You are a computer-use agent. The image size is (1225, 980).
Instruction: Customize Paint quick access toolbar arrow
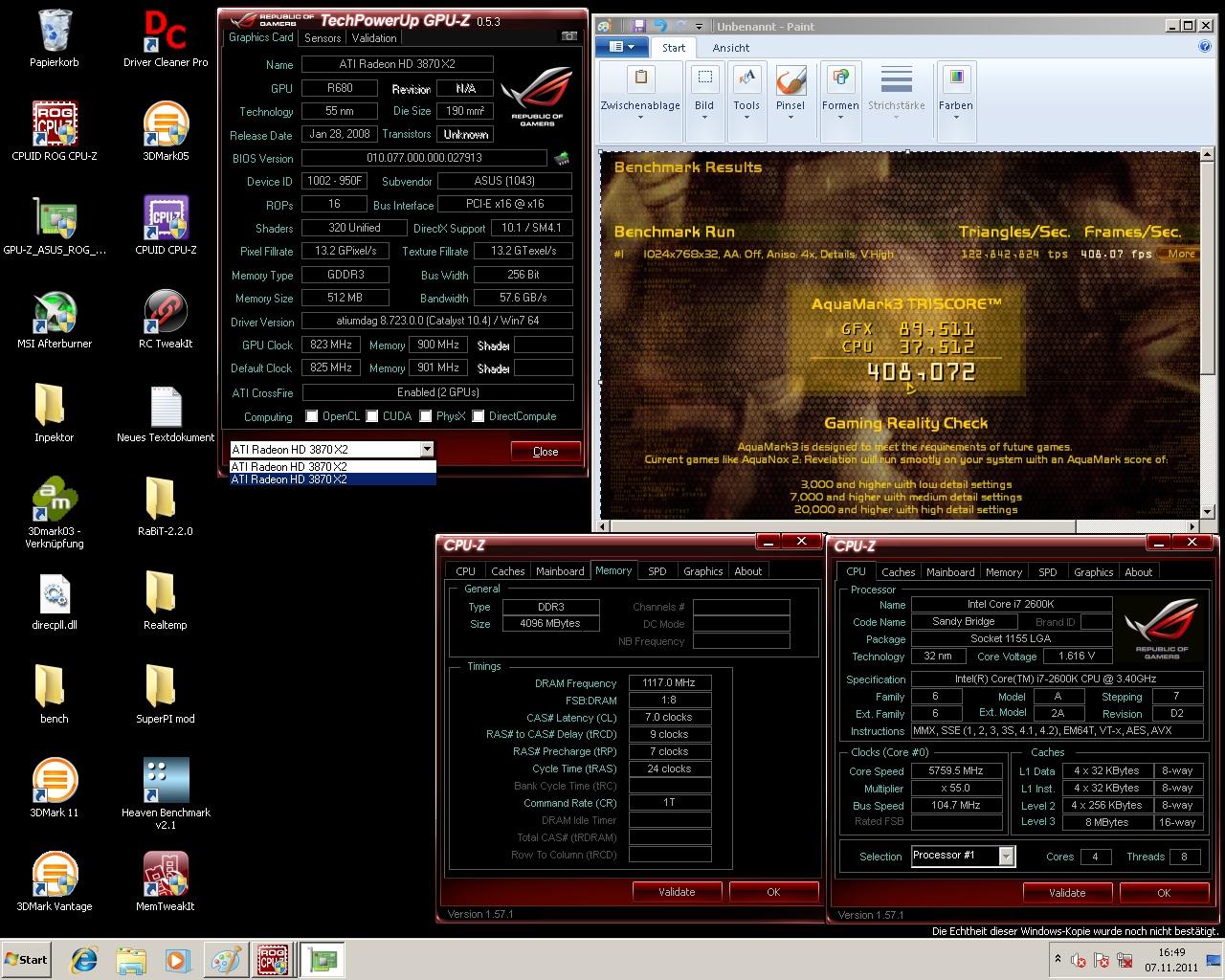tap(700, 26)
